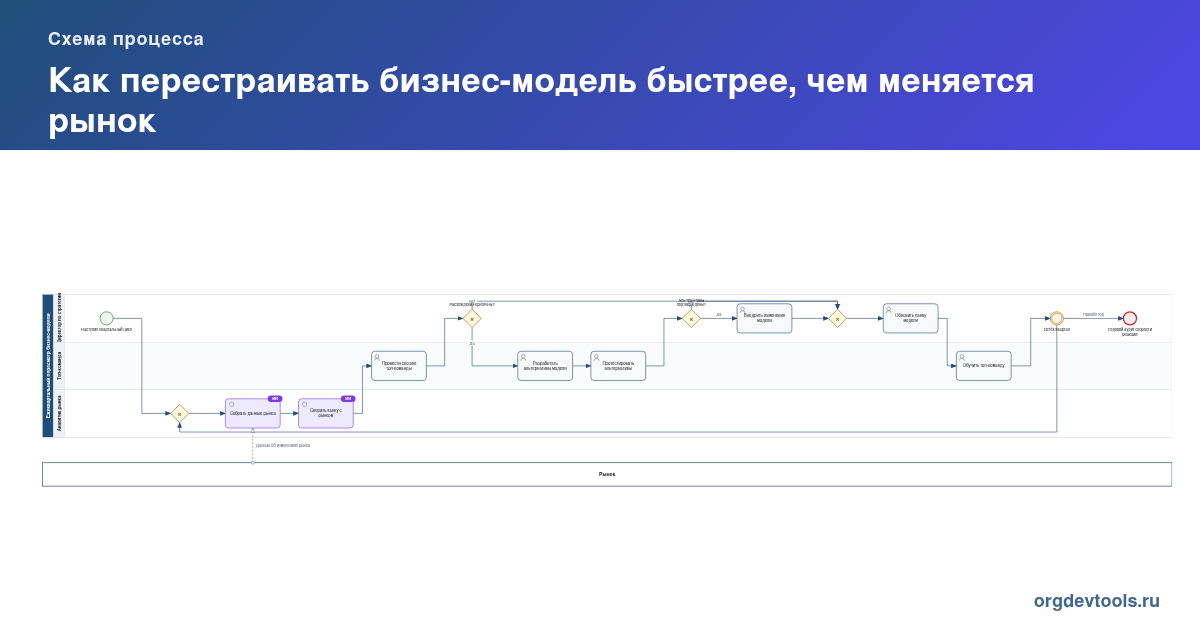Click the 'Собрать данные рынка' task

tap(253, 413)
